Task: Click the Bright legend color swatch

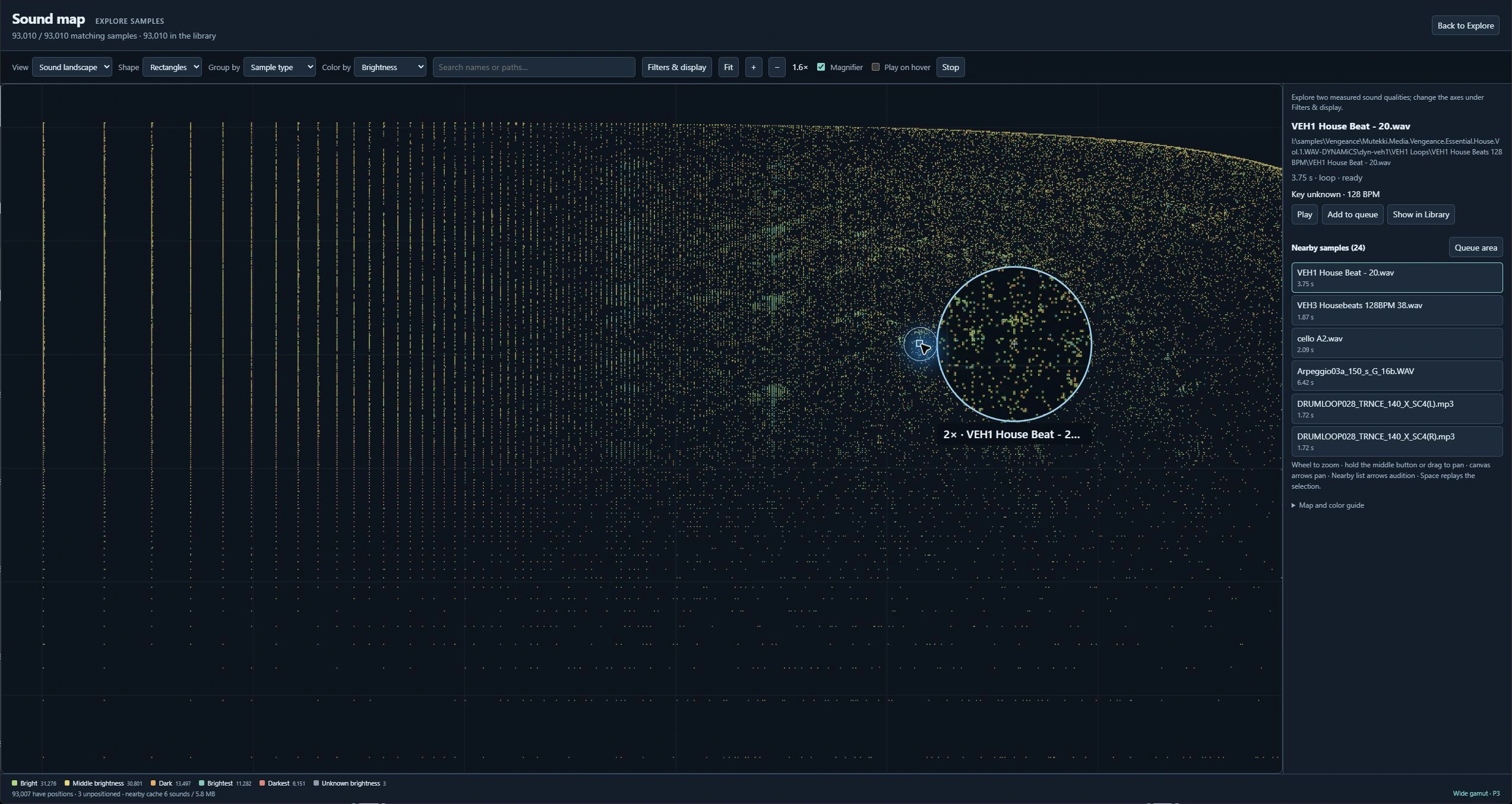Action: (x=15, y=783)
